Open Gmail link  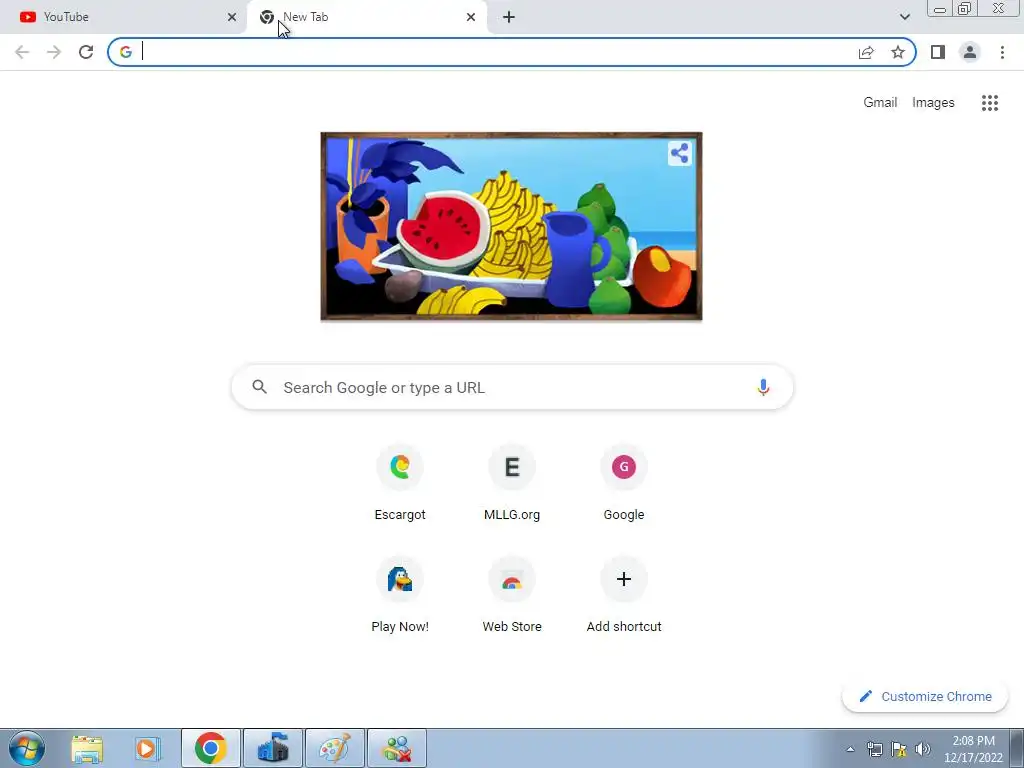coord(880,103)
